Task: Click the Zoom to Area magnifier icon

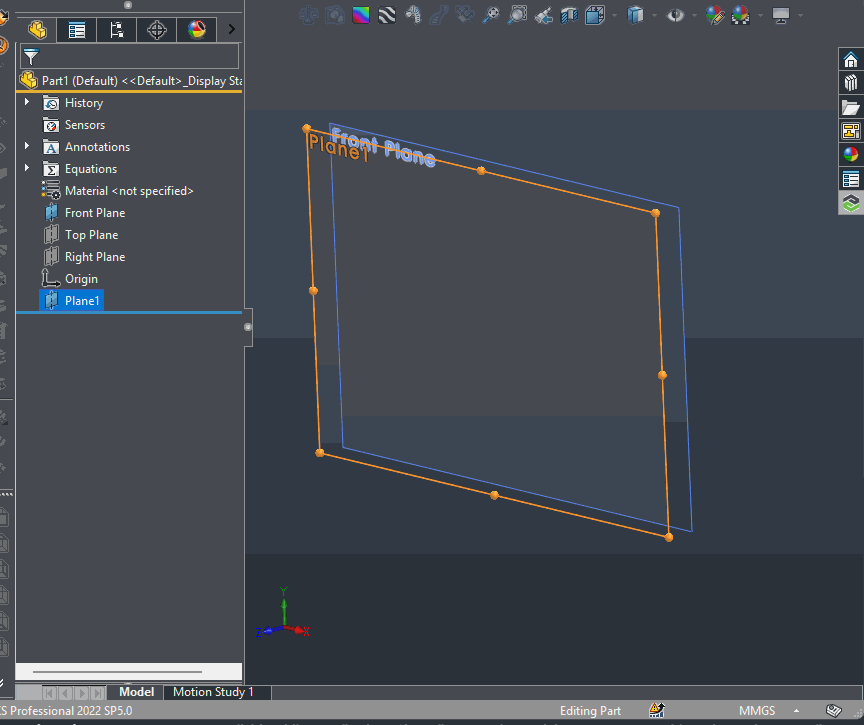Action: [x=517, y=15]
